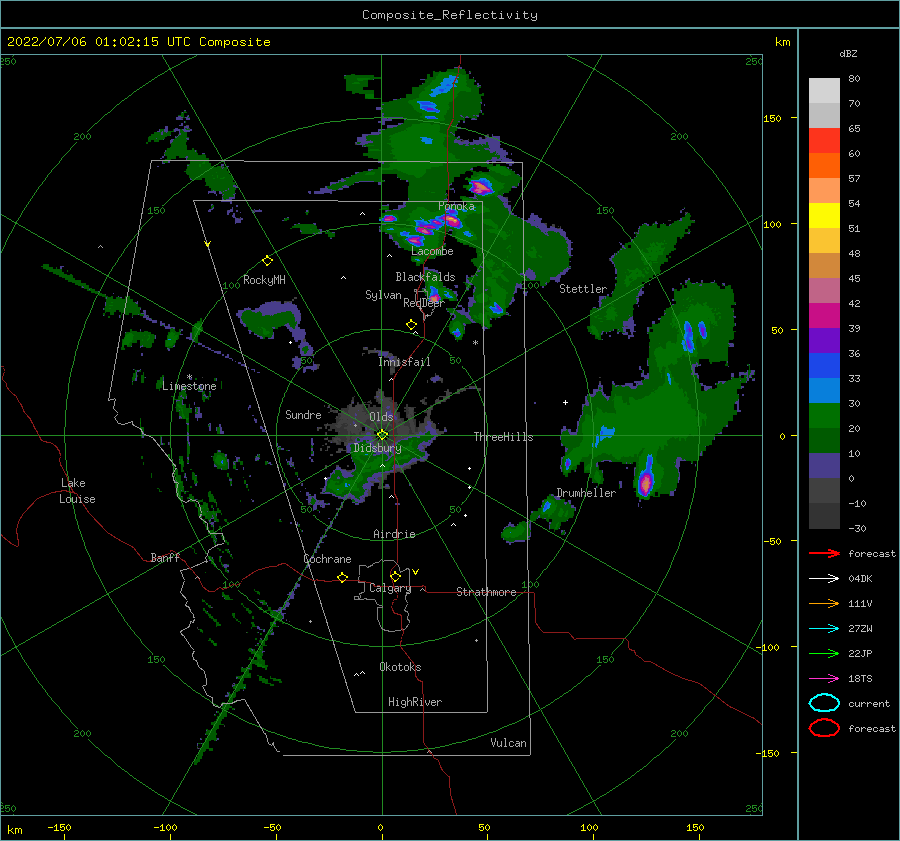Click the yellow diamond marker below RedDeer
The image size is (900, 841).
tap(411, 325)
